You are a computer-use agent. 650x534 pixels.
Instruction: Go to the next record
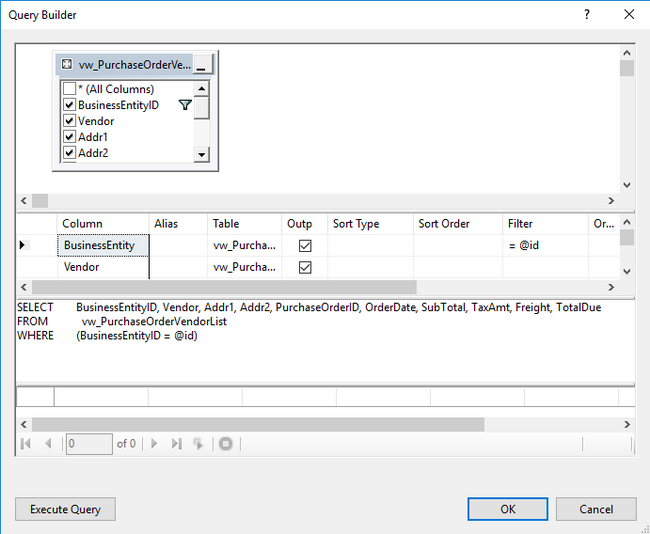tap(154, 444)
